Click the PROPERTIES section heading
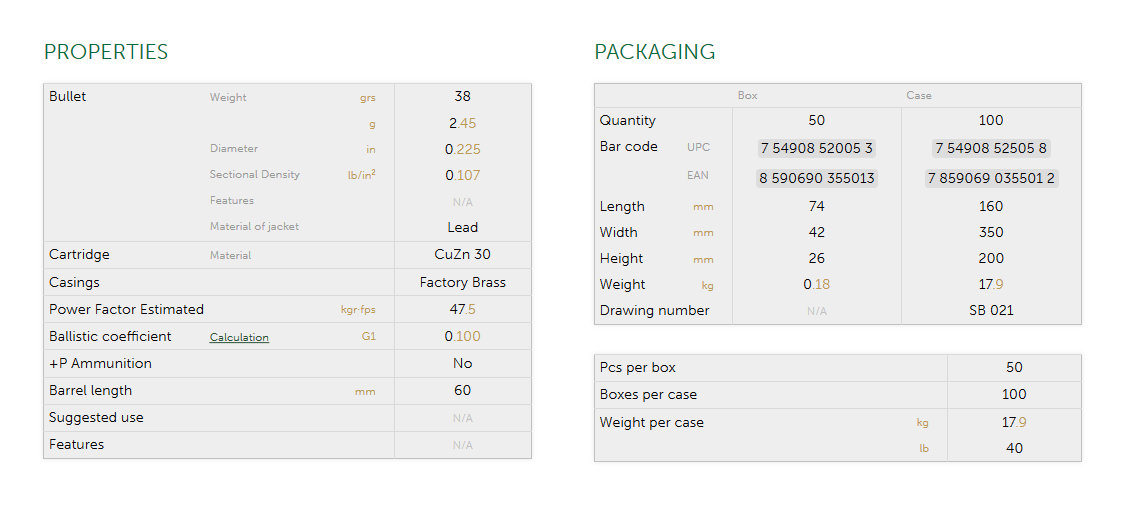The image size is (1137, 508). [x=106, y=53]
